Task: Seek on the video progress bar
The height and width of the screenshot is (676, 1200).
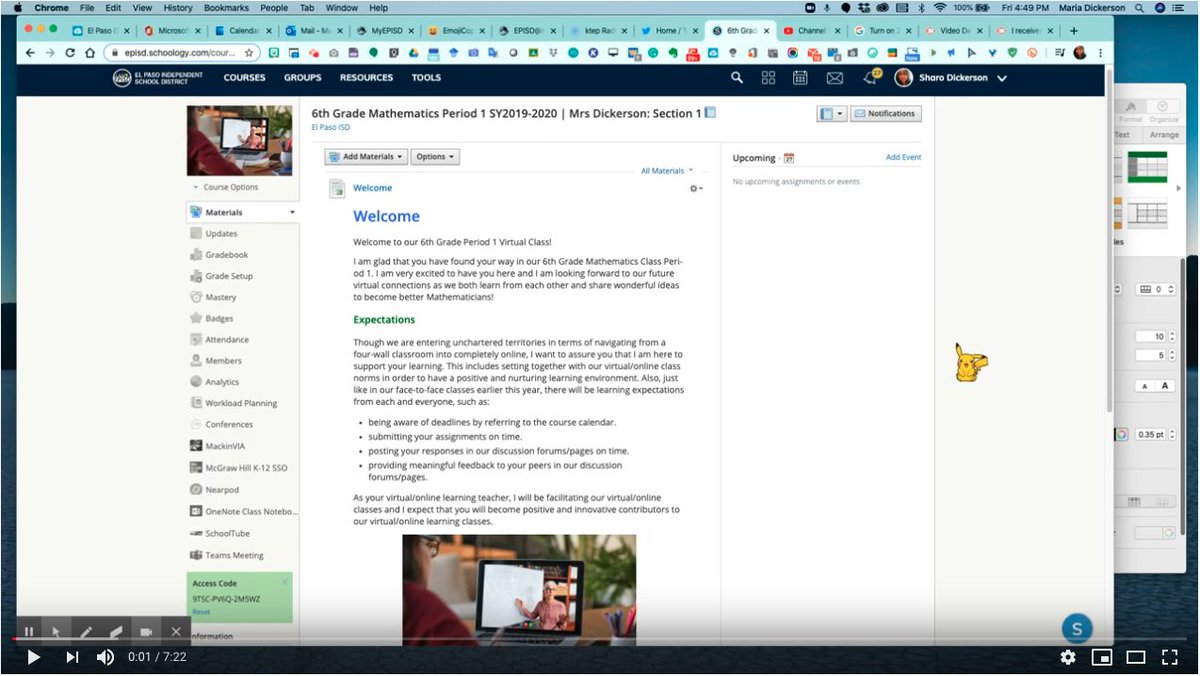Action: tap(600, 639)
